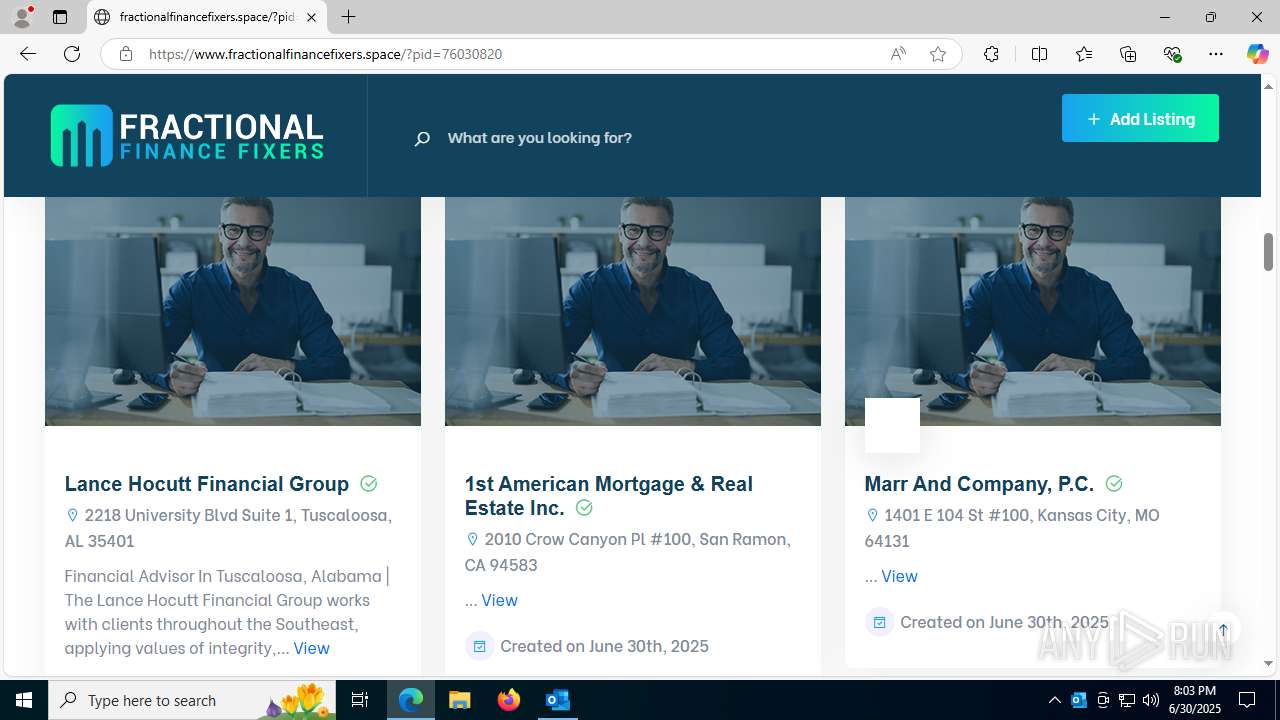The height and width of the screenshot is (720, 1280).
Task: Click the scroll-to-top arrow button
Action: click(1223, 630)
